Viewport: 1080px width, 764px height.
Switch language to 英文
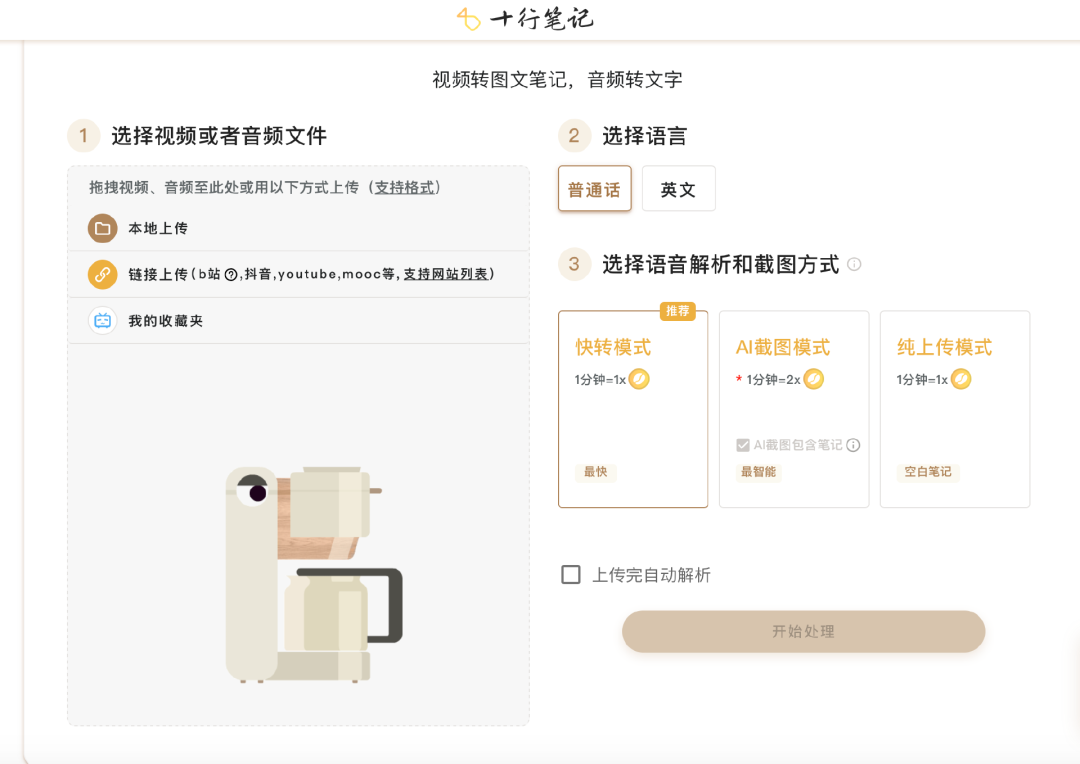pos(679,188)
